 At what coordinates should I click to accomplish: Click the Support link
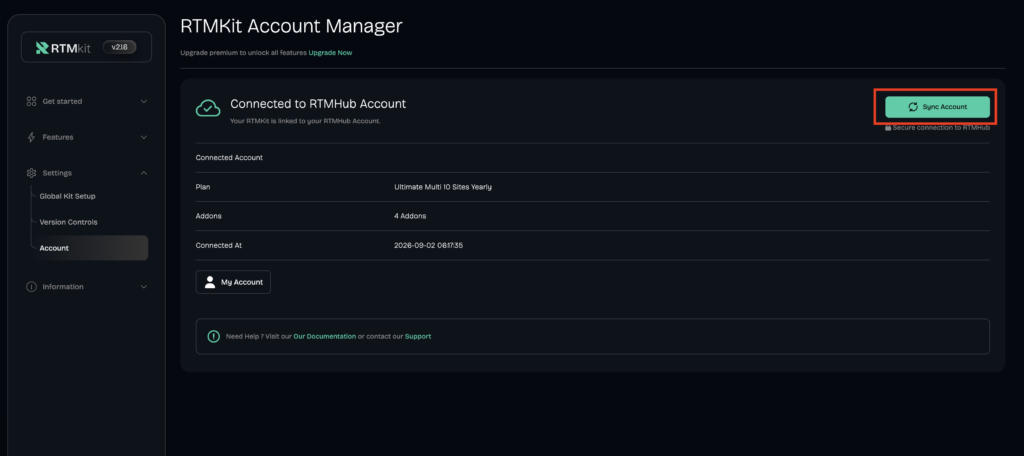tap(418, 336)
